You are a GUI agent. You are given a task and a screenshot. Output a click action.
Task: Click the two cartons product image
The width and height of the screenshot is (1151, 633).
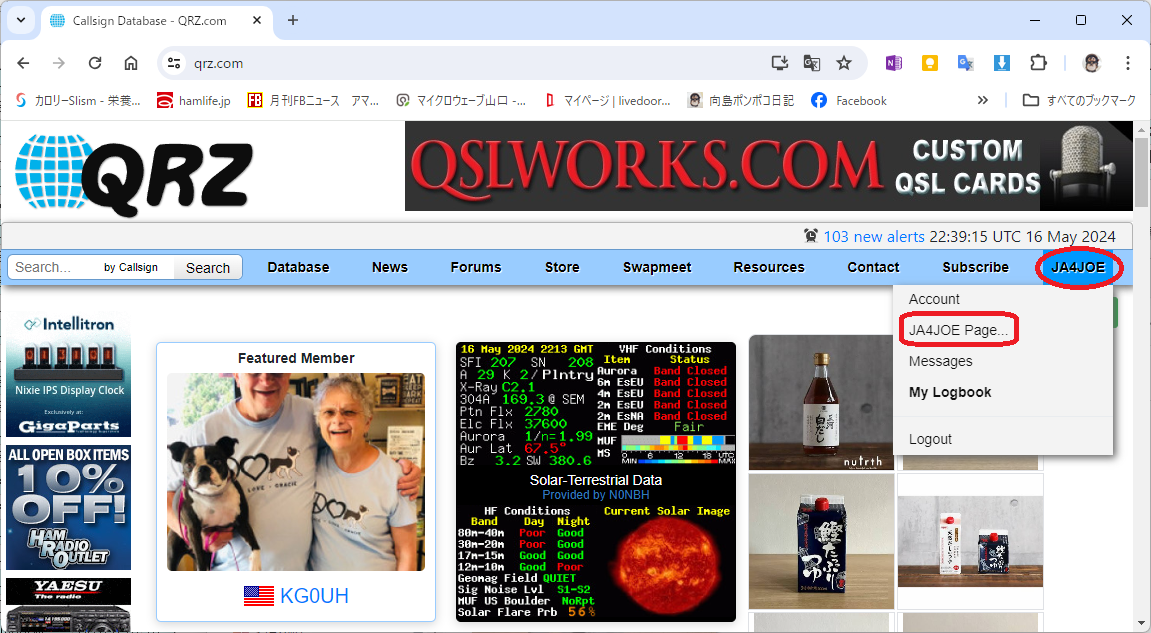point(970,541)
